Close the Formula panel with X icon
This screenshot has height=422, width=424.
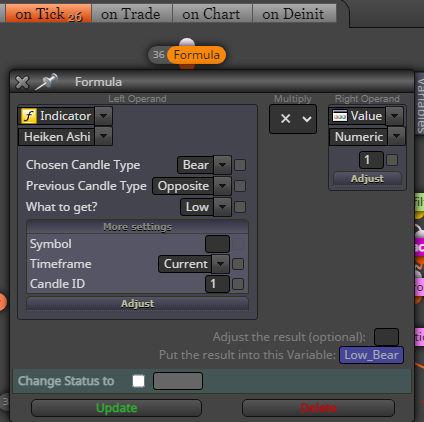(22, 82)
